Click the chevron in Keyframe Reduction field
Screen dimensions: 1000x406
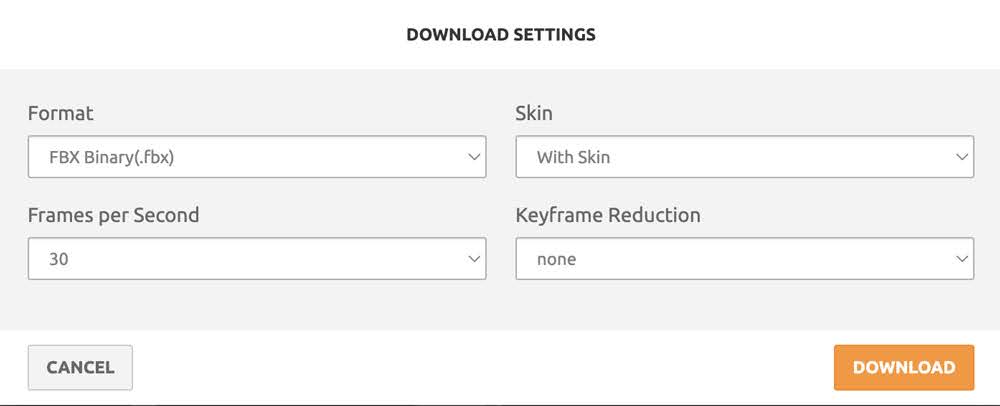click(x=962, y=259)
